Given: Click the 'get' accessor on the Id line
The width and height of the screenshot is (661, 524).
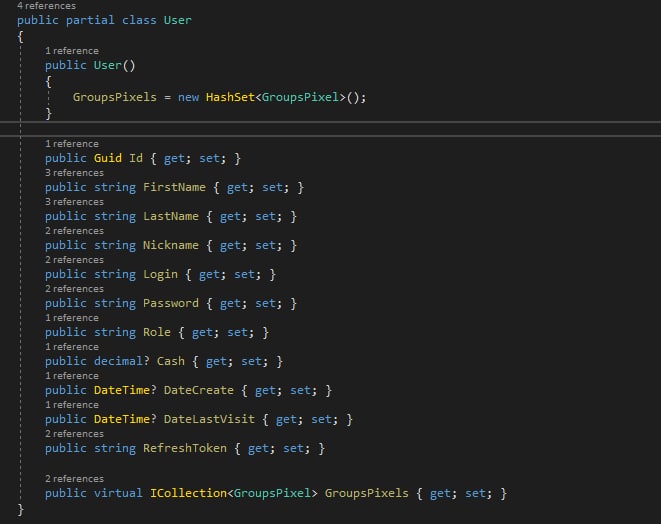Looking at the screenshot, I should click(x=174, y=159).
